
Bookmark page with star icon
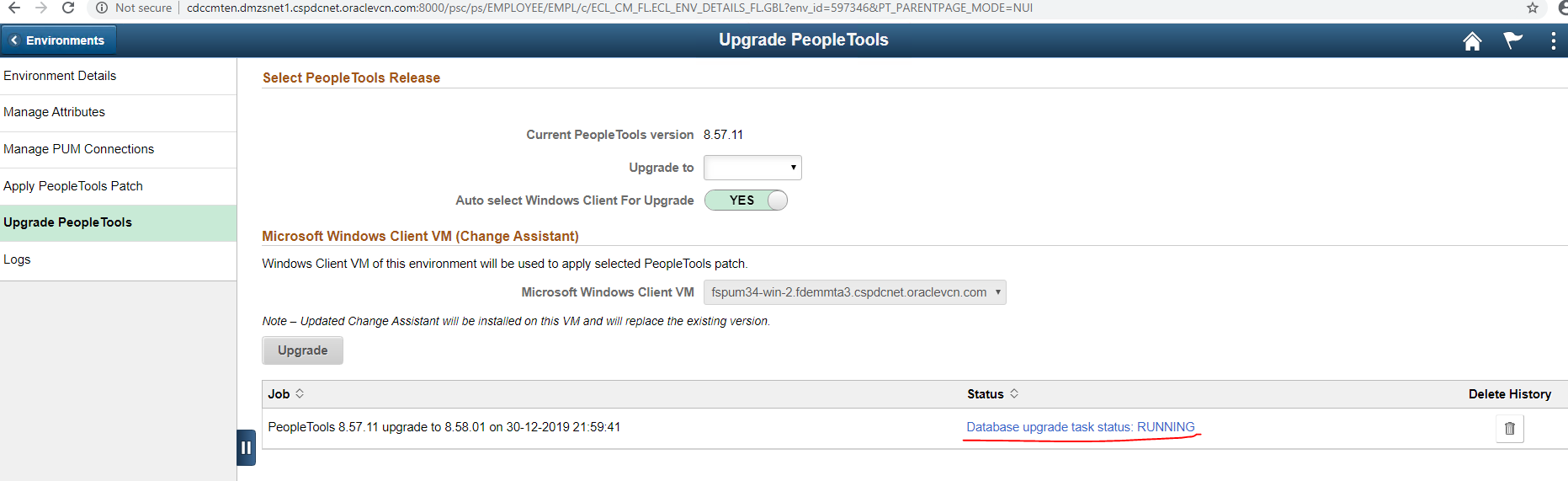(1533, 8)
